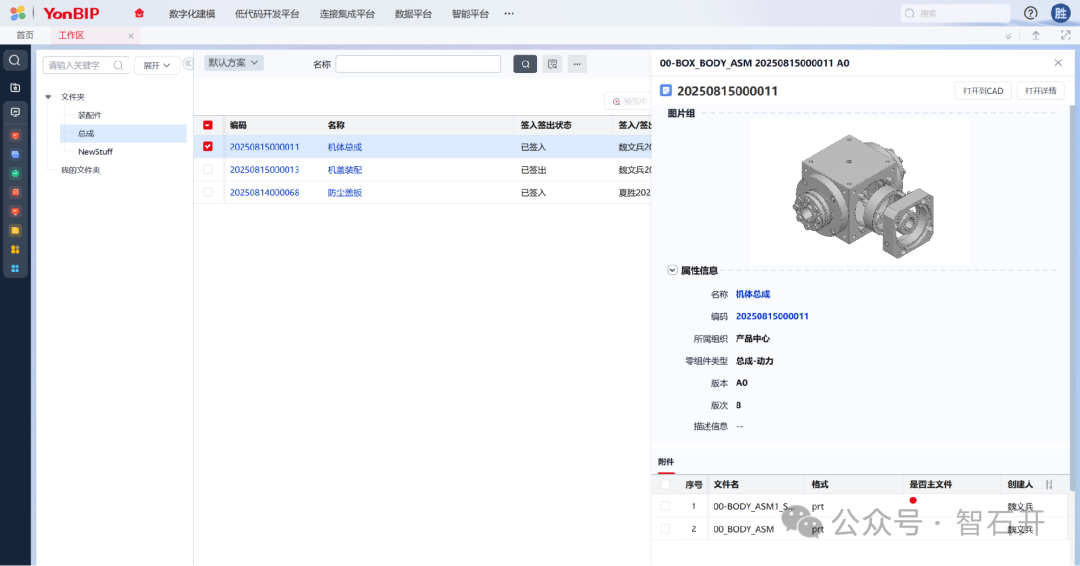Open the advanced query icon next to search

point(552,64)
